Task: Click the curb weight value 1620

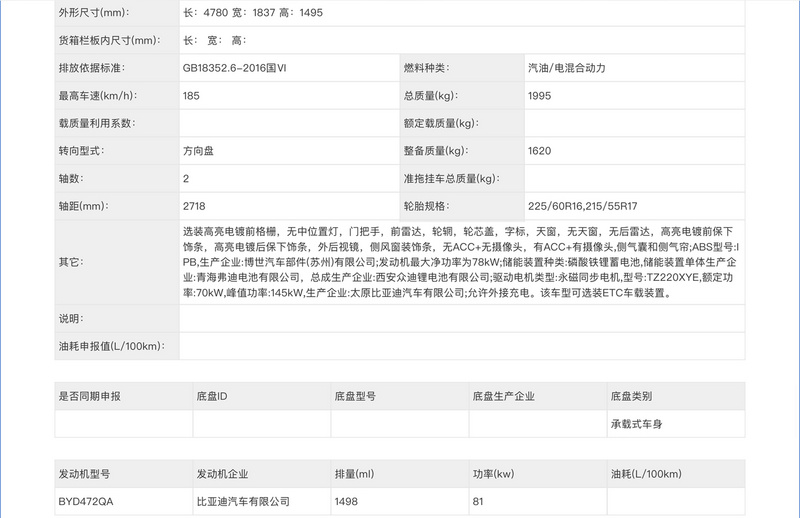Action: coord(540,151)
